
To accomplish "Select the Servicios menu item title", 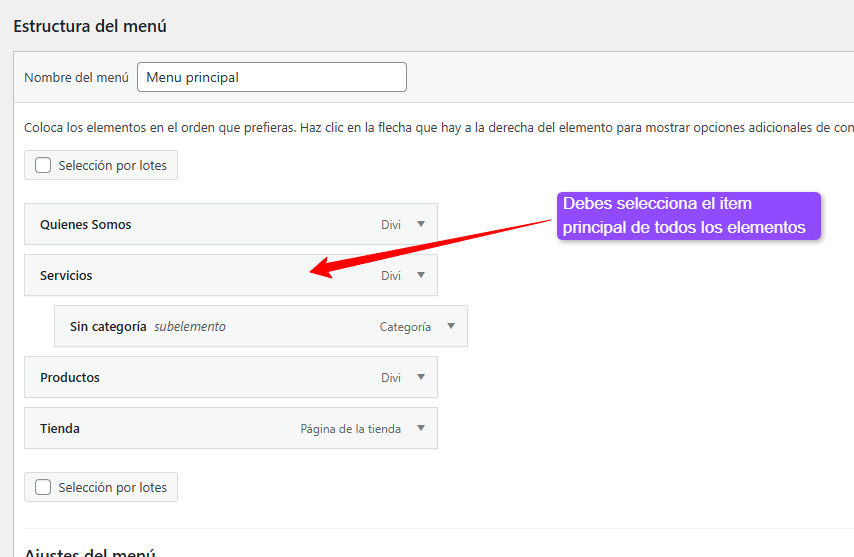I will [66, 275].
